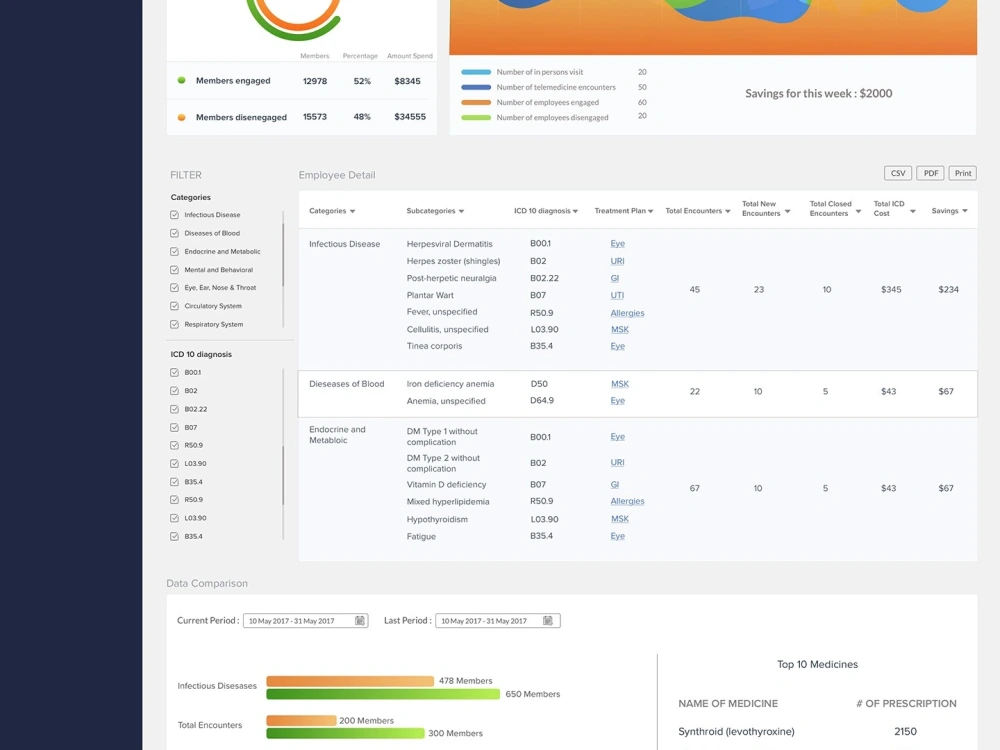
Task: Toggle B02.22 diagnosis checkbox
Action: coord(174,409)
